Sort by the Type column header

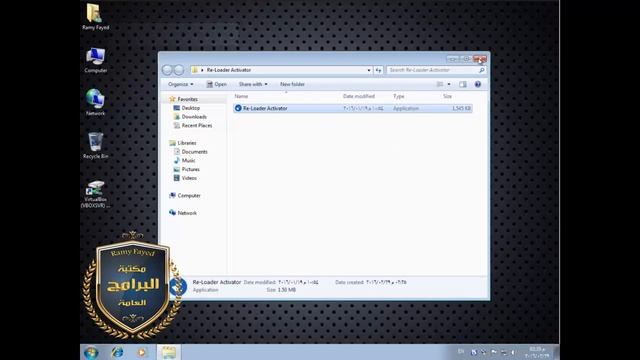click(x=399, y=96)
